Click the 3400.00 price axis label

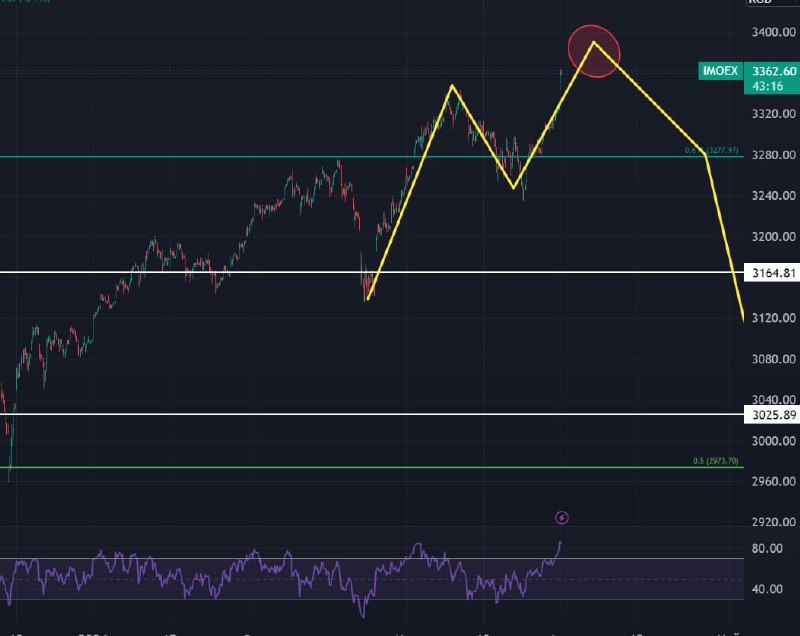(x=773, y=32)
